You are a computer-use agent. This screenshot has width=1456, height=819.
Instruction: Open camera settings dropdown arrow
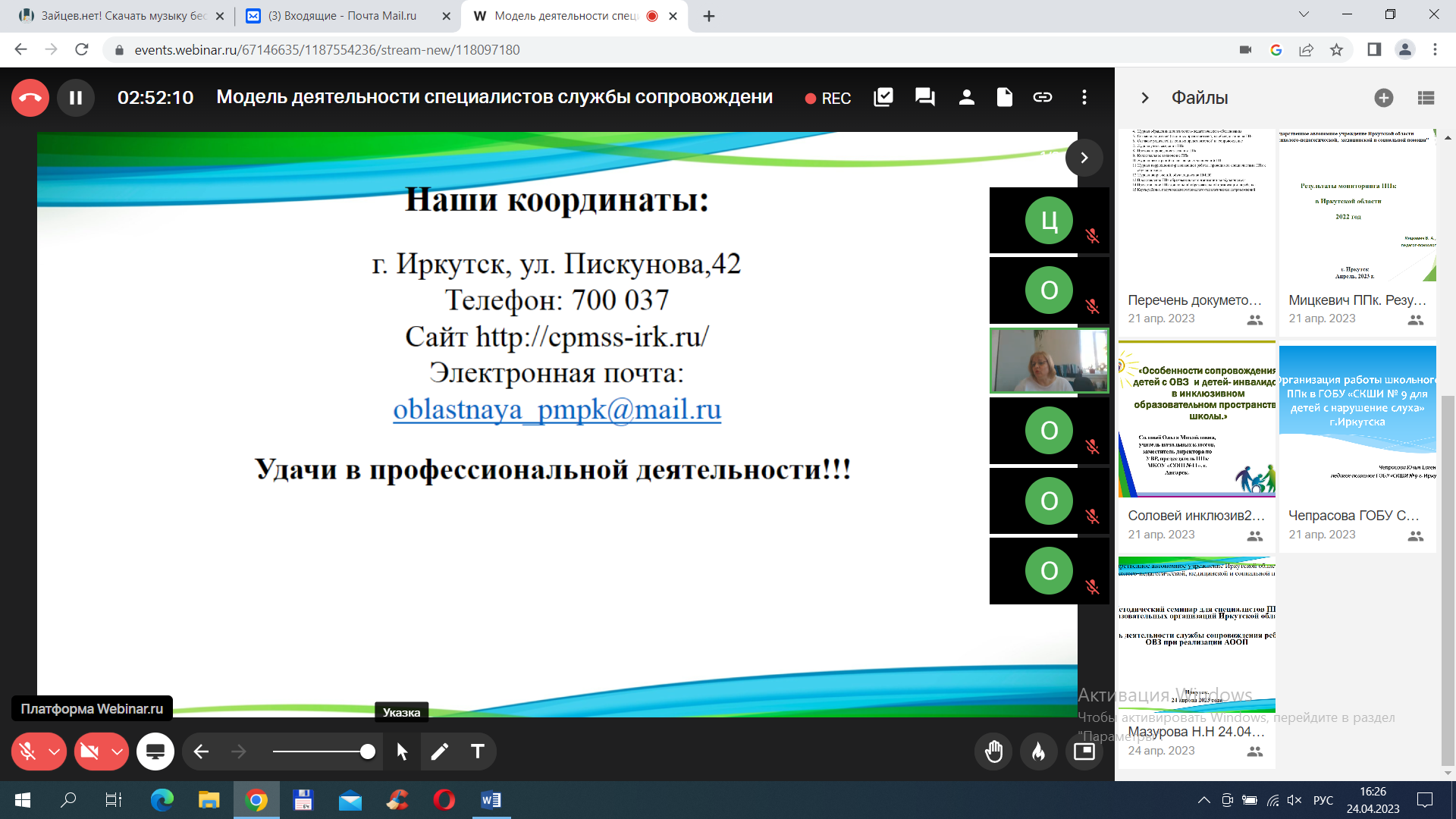(x=118, y=752)
